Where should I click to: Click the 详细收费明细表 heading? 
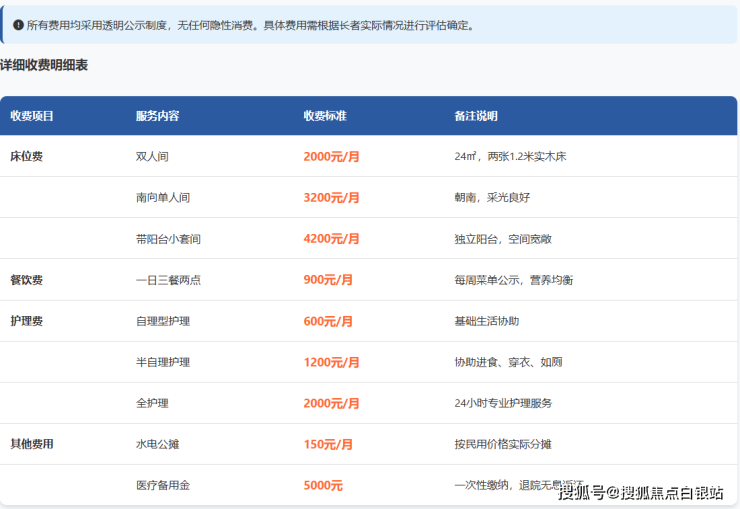[x=44, y=66]
